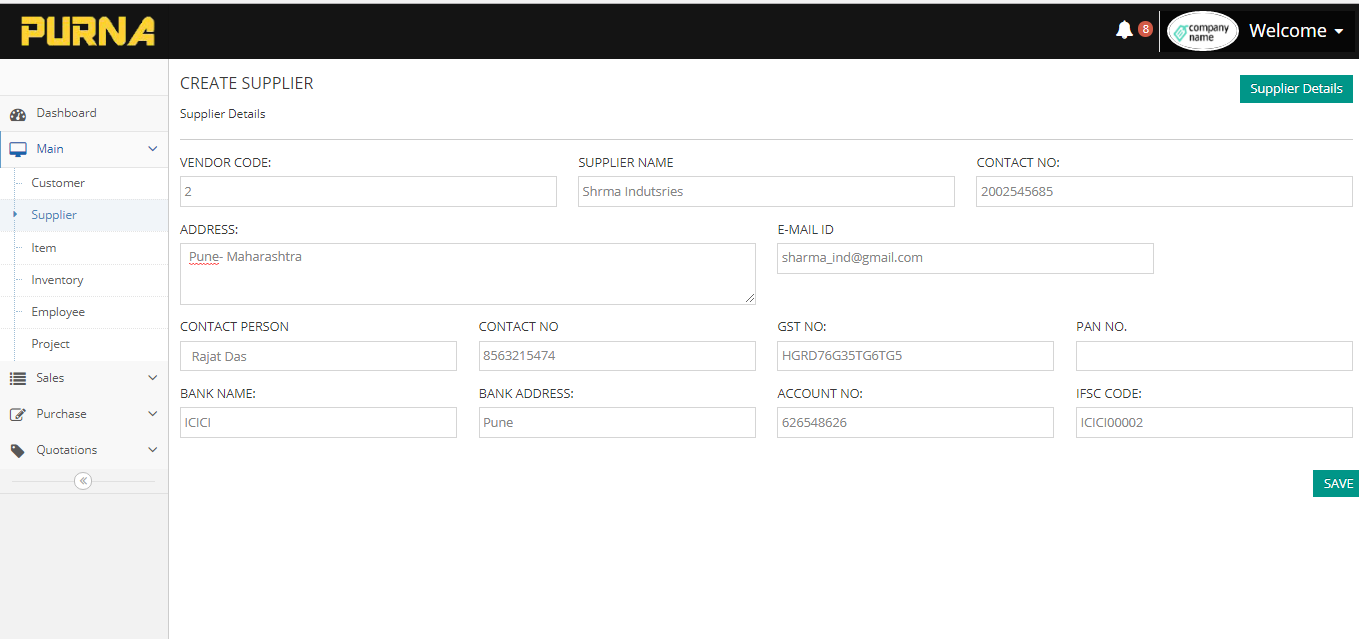Image resolution: width=1359 pixels, height=639 pixels.
Task: Open the Customer page
Action: tap(58, 182)
